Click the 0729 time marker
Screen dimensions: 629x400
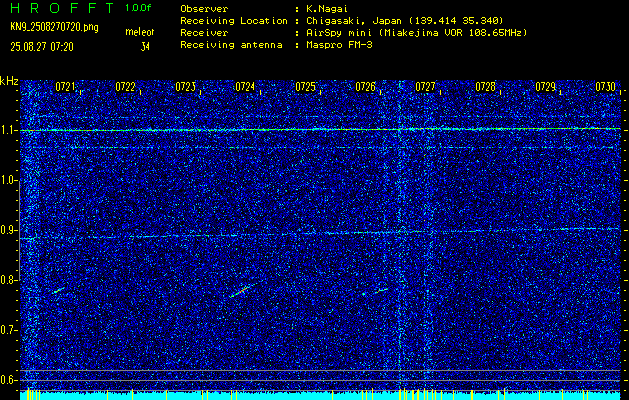point(546,87)
